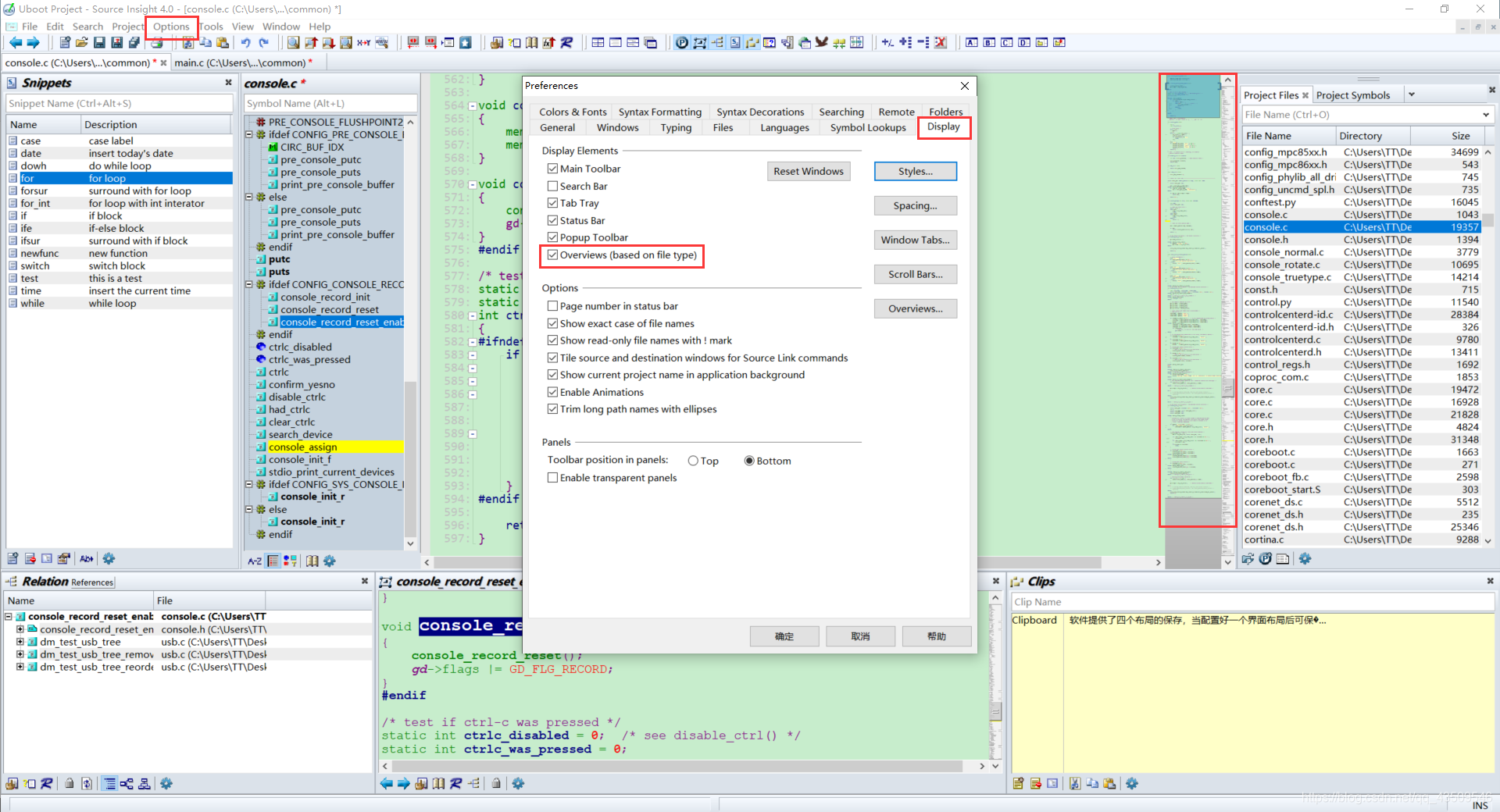
Task: Switch to Colors & Fonts tab
Action: pyautogui.click(x=573, y=112)
